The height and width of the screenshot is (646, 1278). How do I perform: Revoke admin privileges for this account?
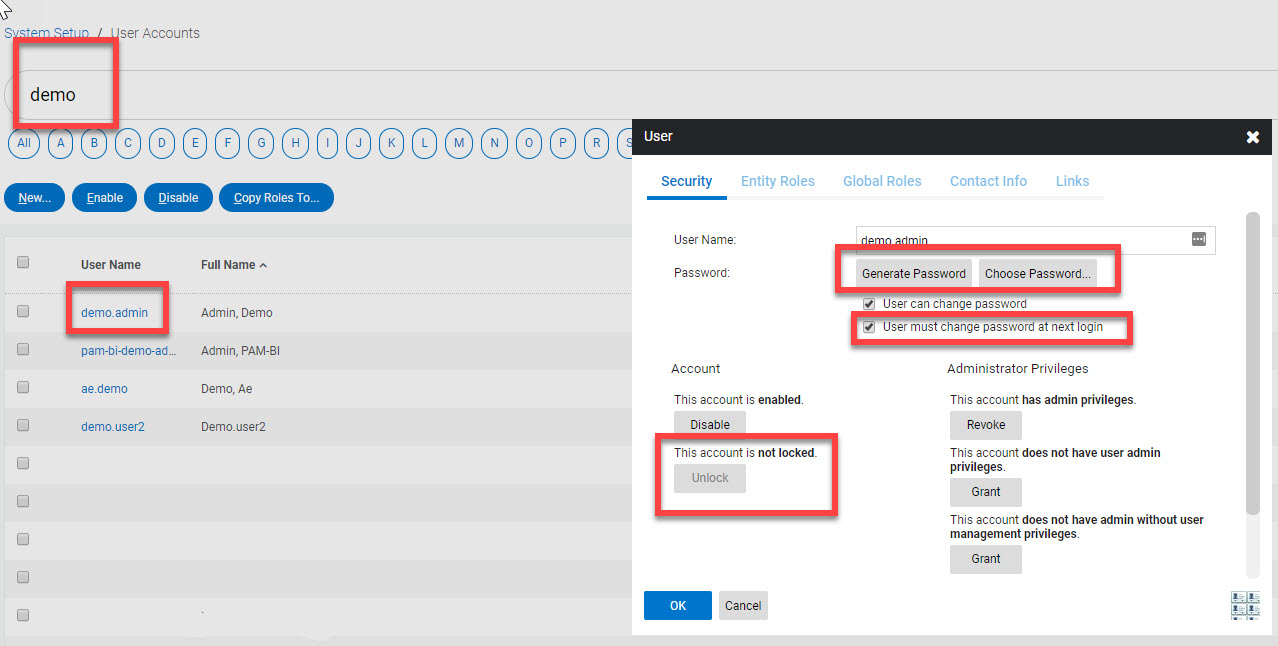coord(985,425)
